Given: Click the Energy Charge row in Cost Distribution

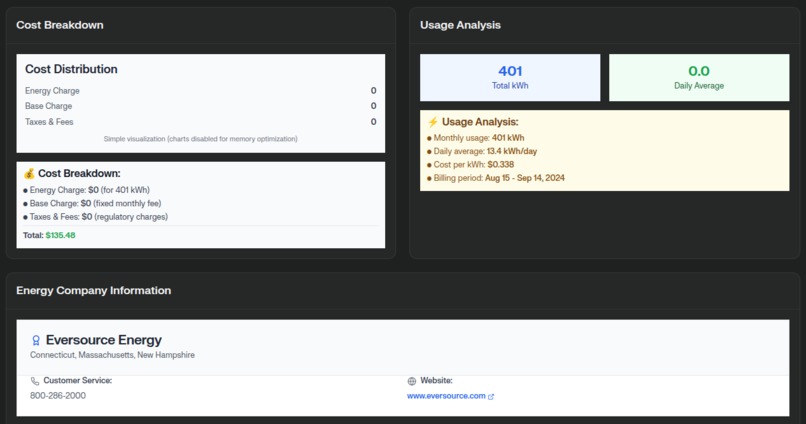Looking at the screenshot, I should click(x=200, y=90).
